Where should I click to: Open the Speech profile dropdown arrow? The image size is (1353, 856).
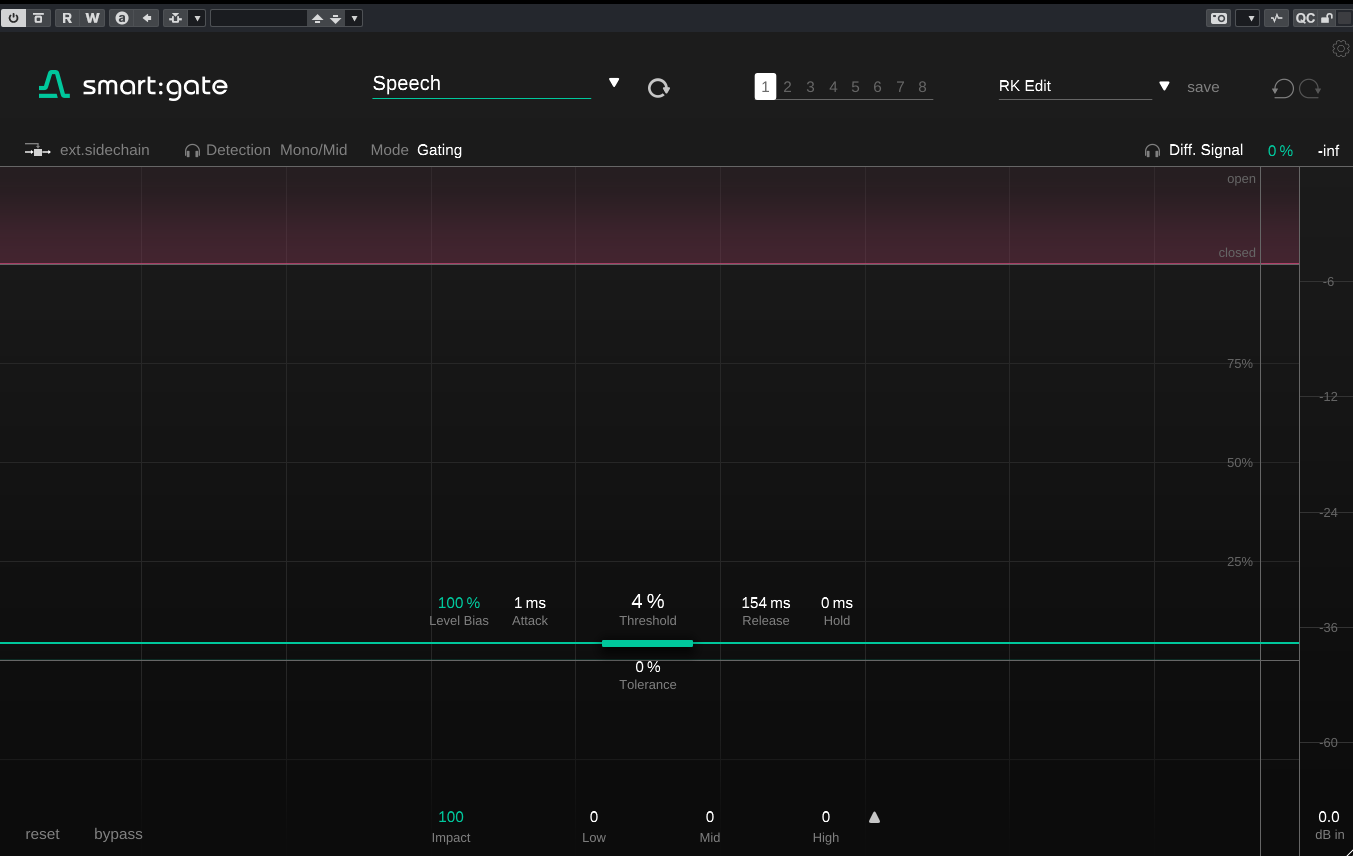(x=614, y=83)
